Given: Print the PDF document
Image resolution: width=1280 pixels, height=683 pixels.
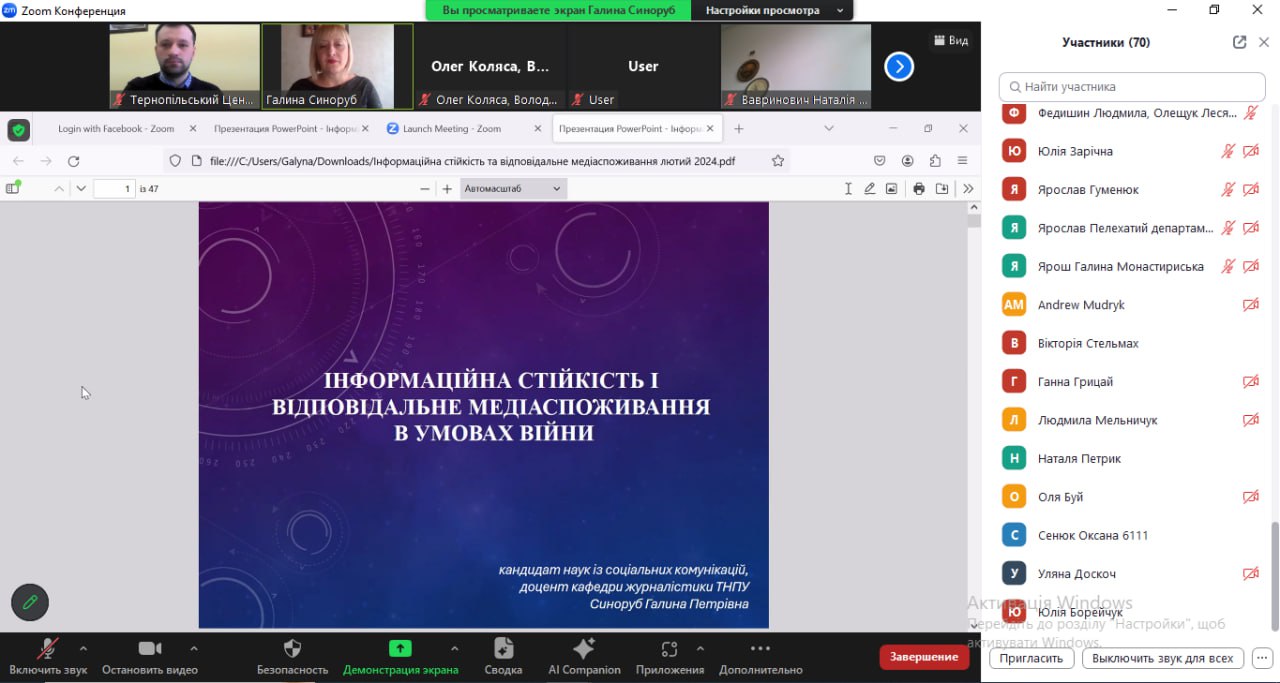Looking at the screenshot, I should pyautogui.click(x=919, y=188).
